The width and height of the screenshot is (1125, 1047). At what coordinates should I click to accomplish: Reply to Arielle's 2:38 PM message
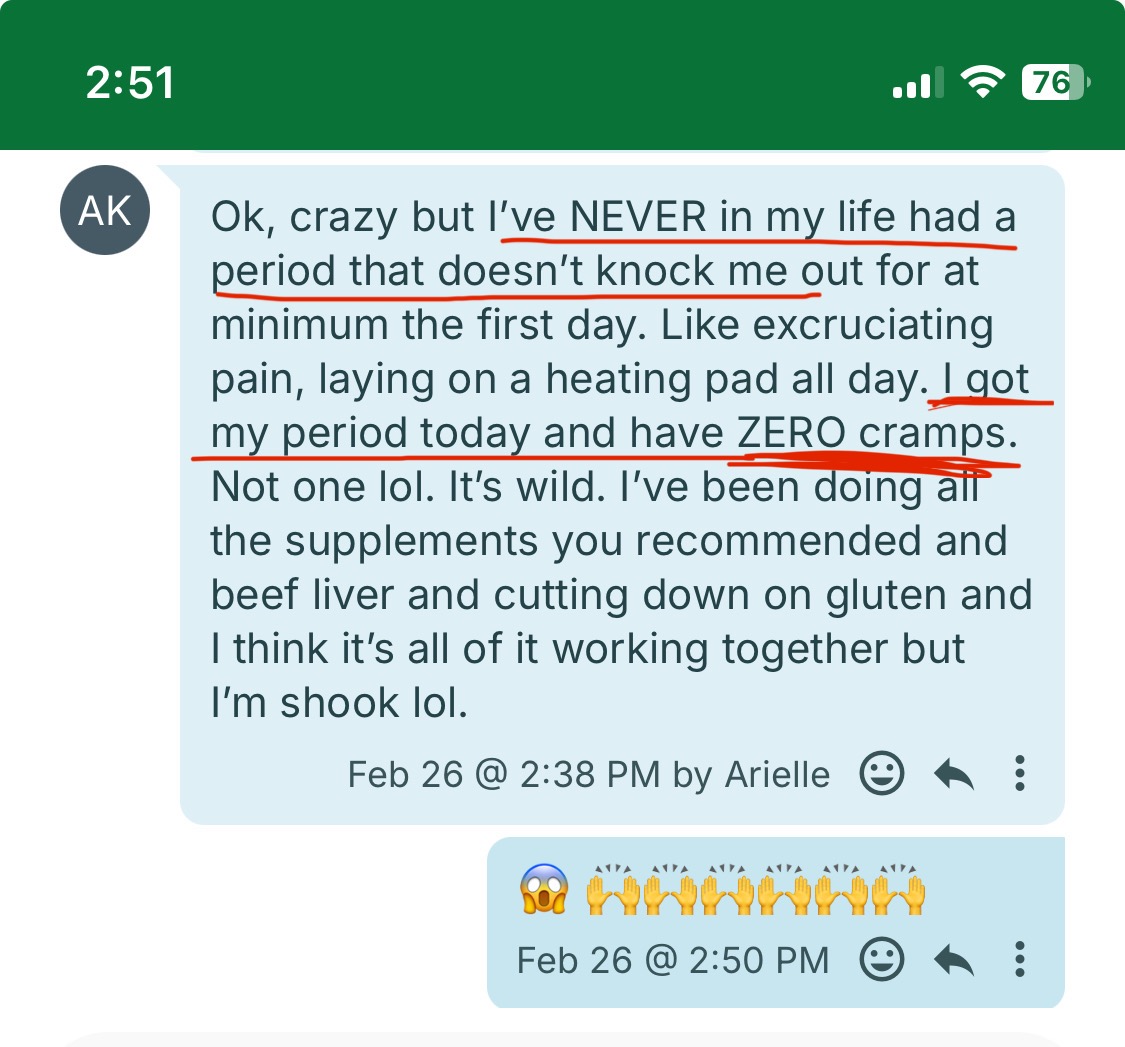(953, 774)
